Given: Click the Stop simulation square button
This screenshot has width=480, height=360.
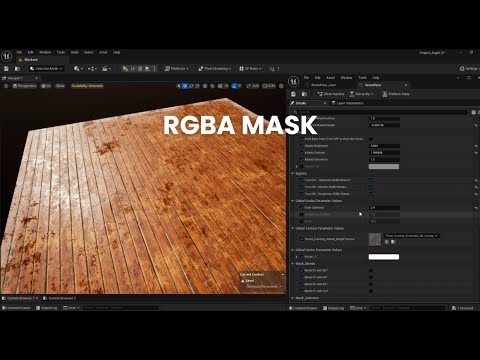Looking at the screenshot, I should [x=140, y=69].
